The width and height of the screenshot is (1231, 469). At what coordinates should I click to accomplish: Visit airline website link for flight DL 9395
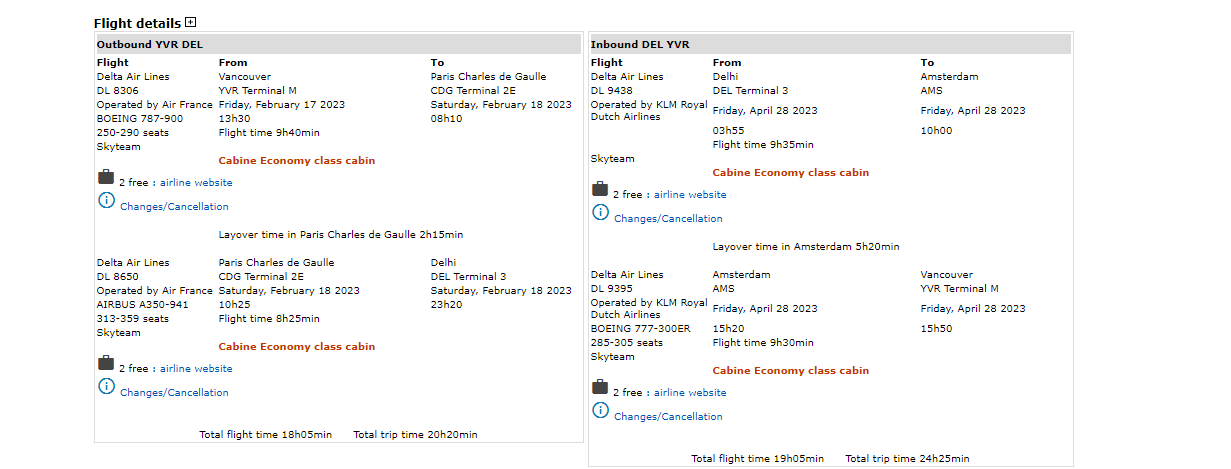coord(690,393)
